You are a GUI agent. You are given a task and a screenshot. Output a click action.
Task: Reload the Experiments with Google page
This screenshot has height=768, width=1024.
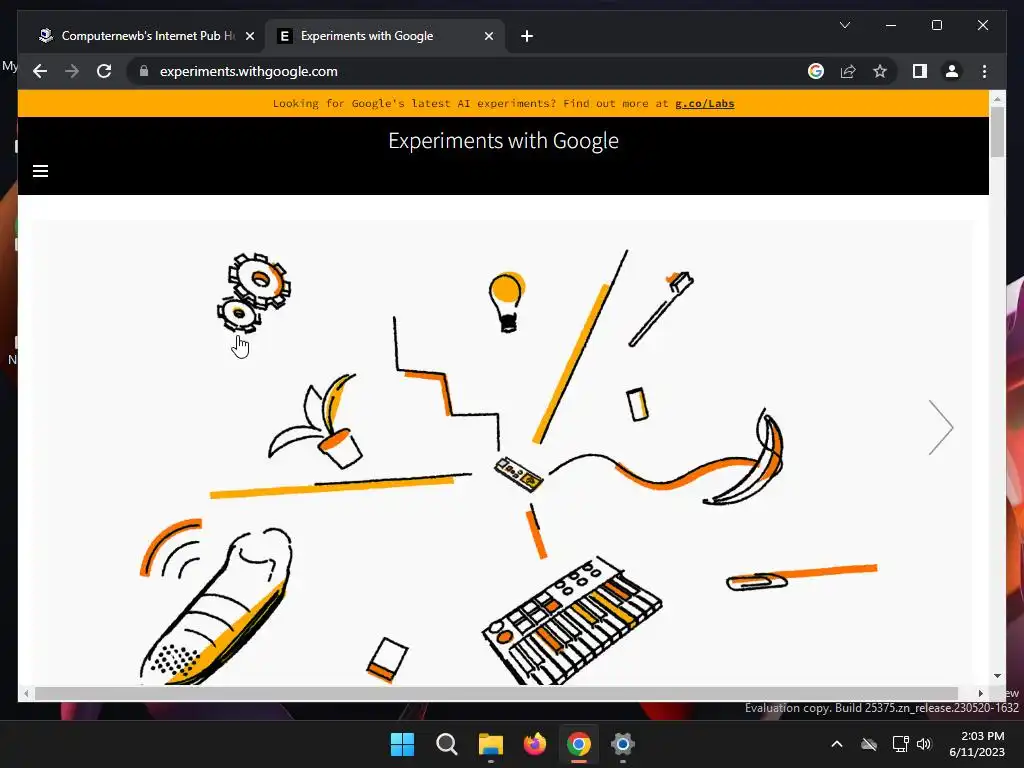coord(104,71)
